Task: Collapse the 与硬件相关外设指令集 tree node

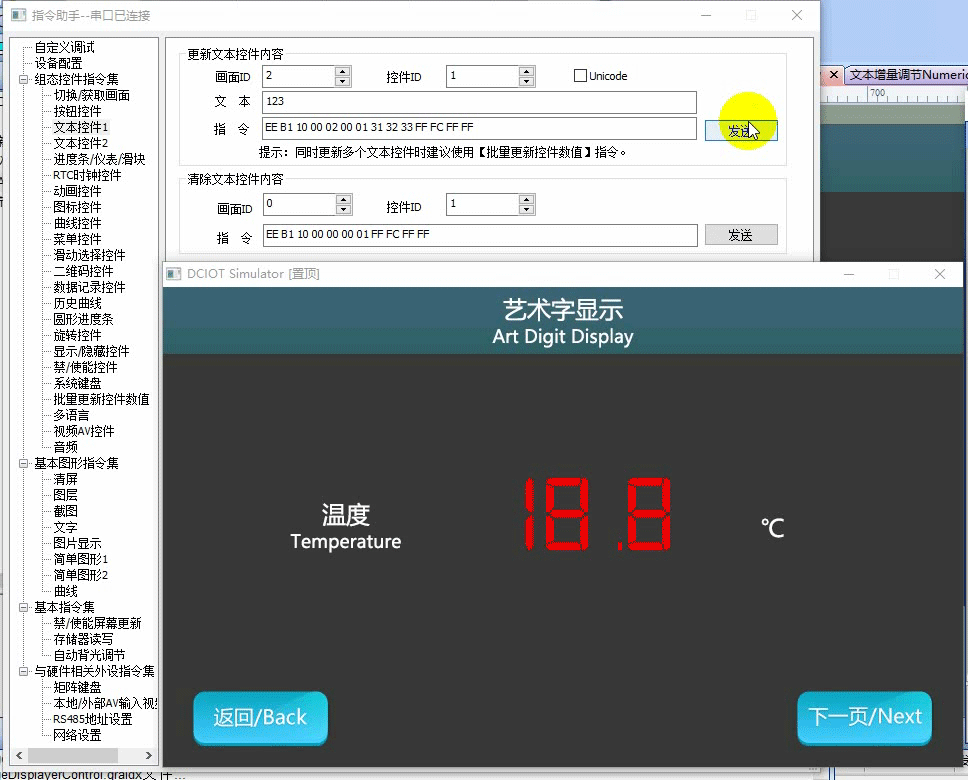Action: click(23, 671)
